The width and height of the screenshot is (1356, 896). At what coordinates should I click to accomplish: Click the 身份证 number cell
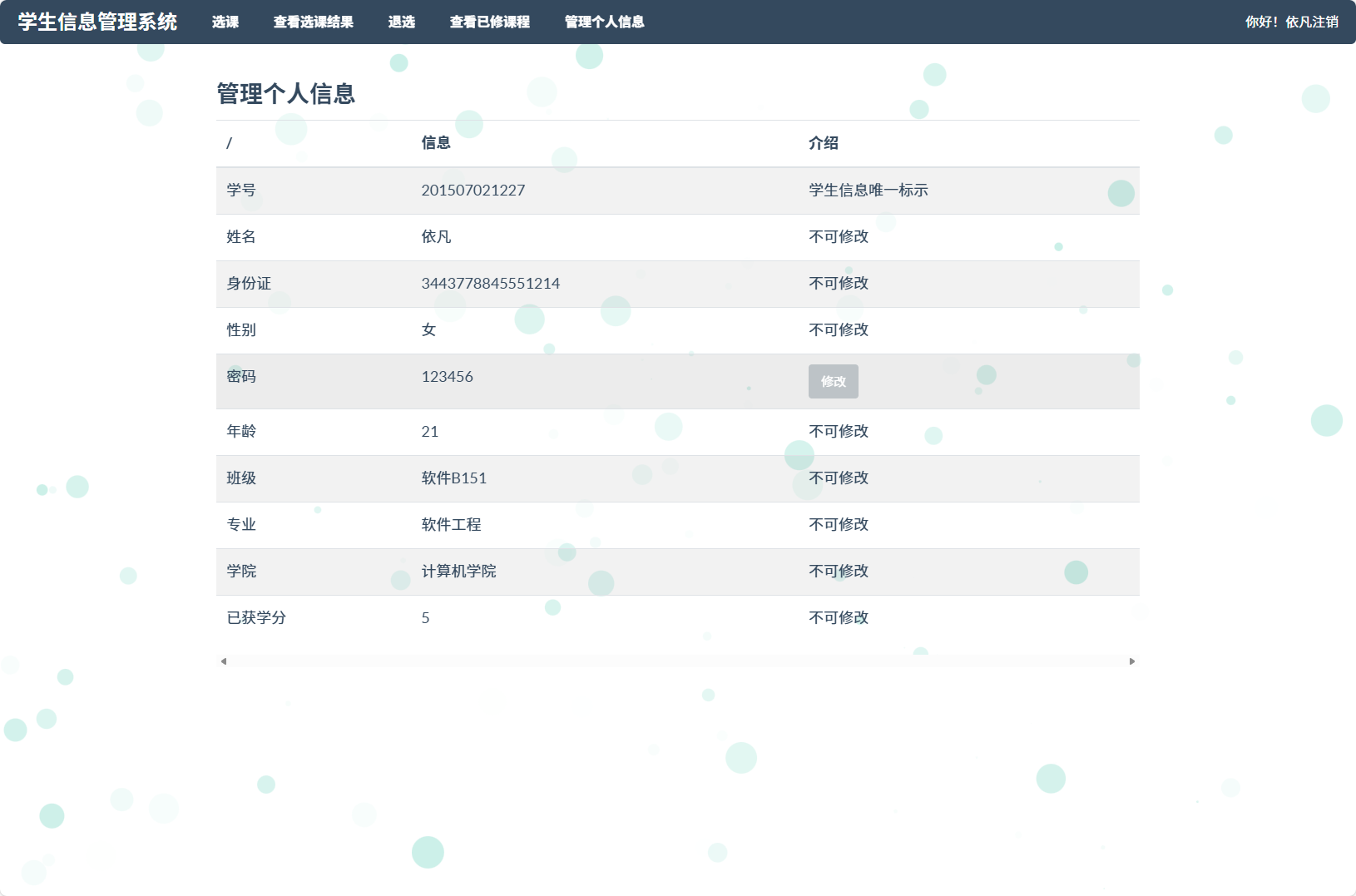pyautogui.click(x=491, y=284)
